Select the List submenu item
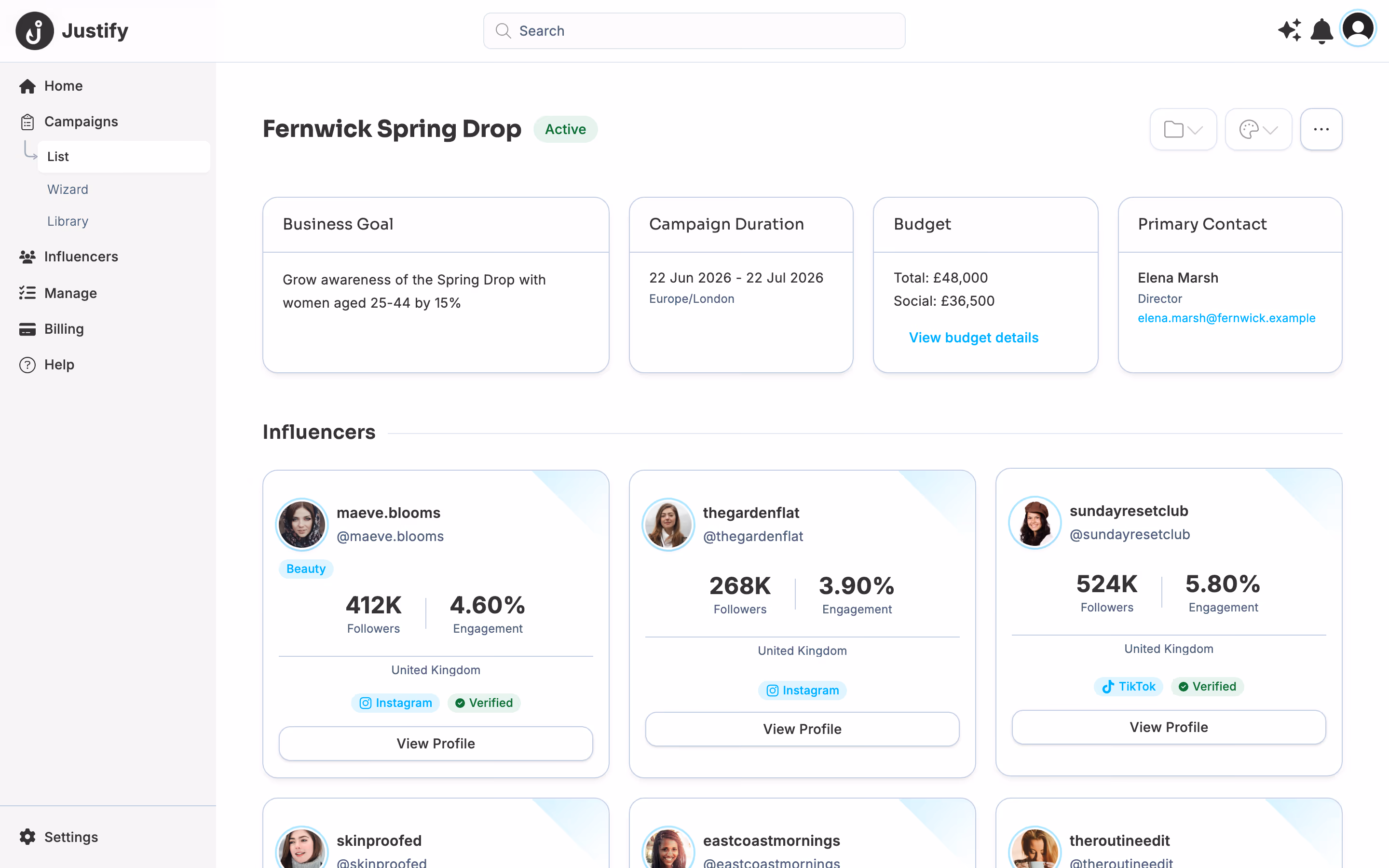The width and height of the screenshot is (1389, 868). tap(124, 157)
